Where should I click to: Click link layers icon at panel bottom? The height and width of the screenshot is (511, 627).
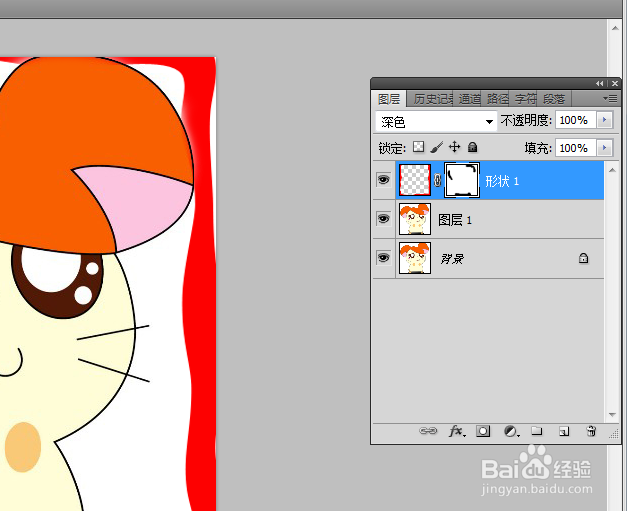[x=428, y=431]
